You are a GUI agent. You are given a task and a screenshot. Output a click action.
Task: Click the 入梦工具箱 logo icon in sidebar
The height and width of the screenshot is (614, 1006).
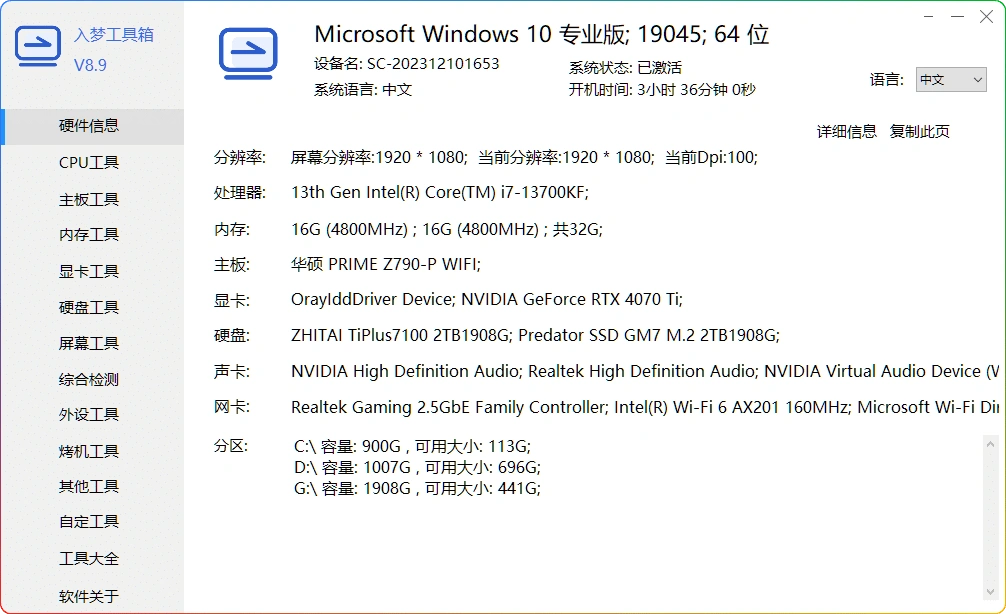[38, 44]
